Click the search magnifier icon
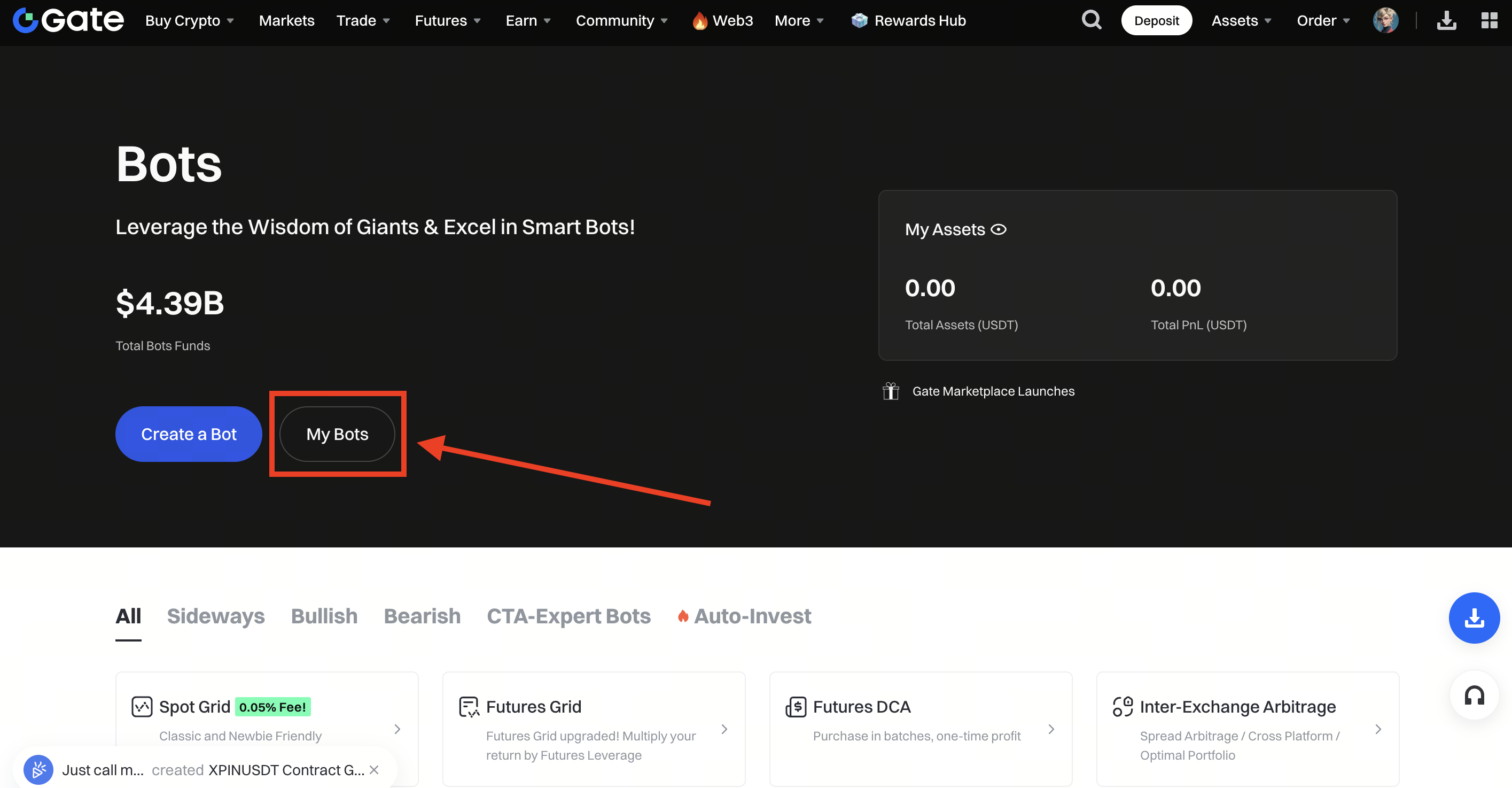This screenshot has width=1512, height=788. coord(1091,20)
